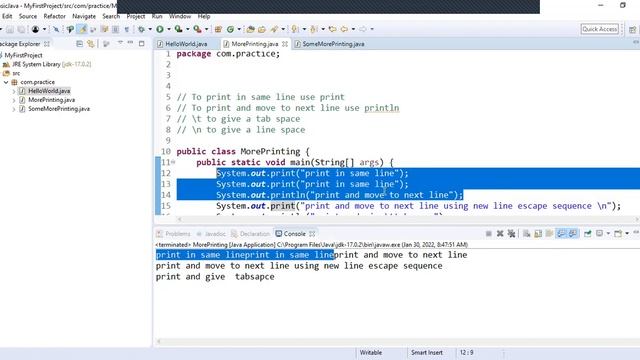The height and width of the screenshot is (360, 640).
Task: Click Remove Launch X icon in Console
Action: [500, 233]
